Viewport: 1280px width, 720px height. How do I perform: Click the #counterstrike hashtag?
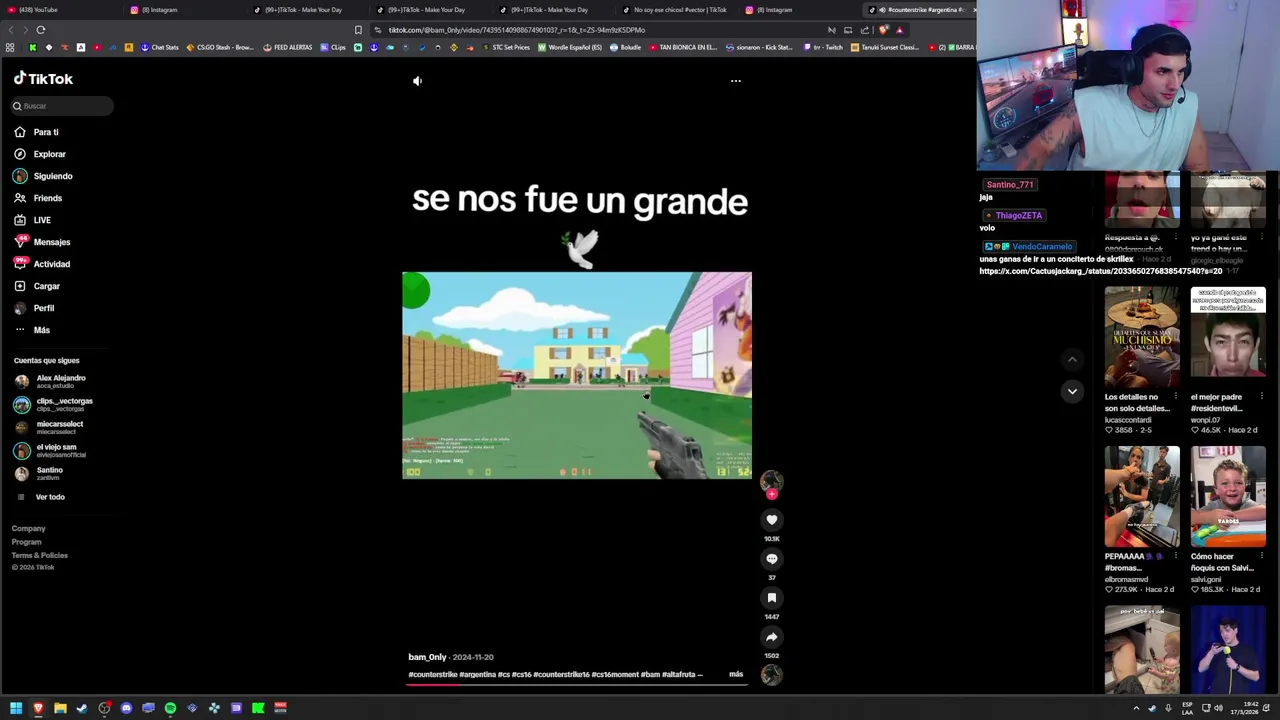432,674
